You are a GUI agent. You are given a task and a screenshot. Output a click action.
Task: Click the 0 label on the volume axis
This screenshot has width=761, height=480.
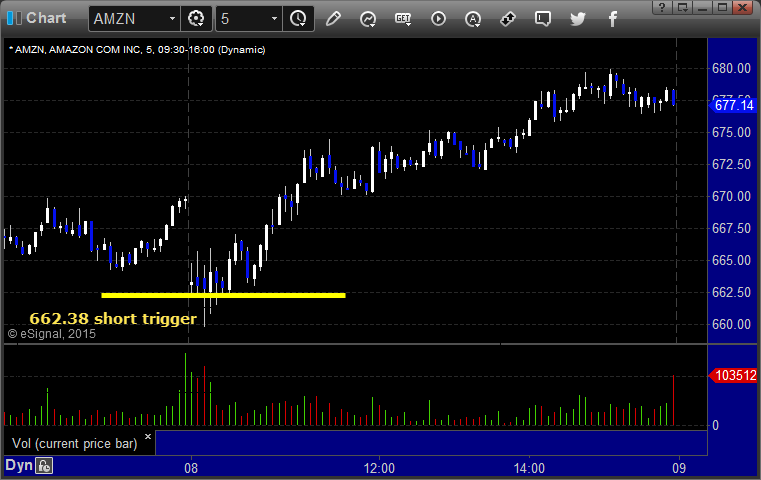pos(715,426)
